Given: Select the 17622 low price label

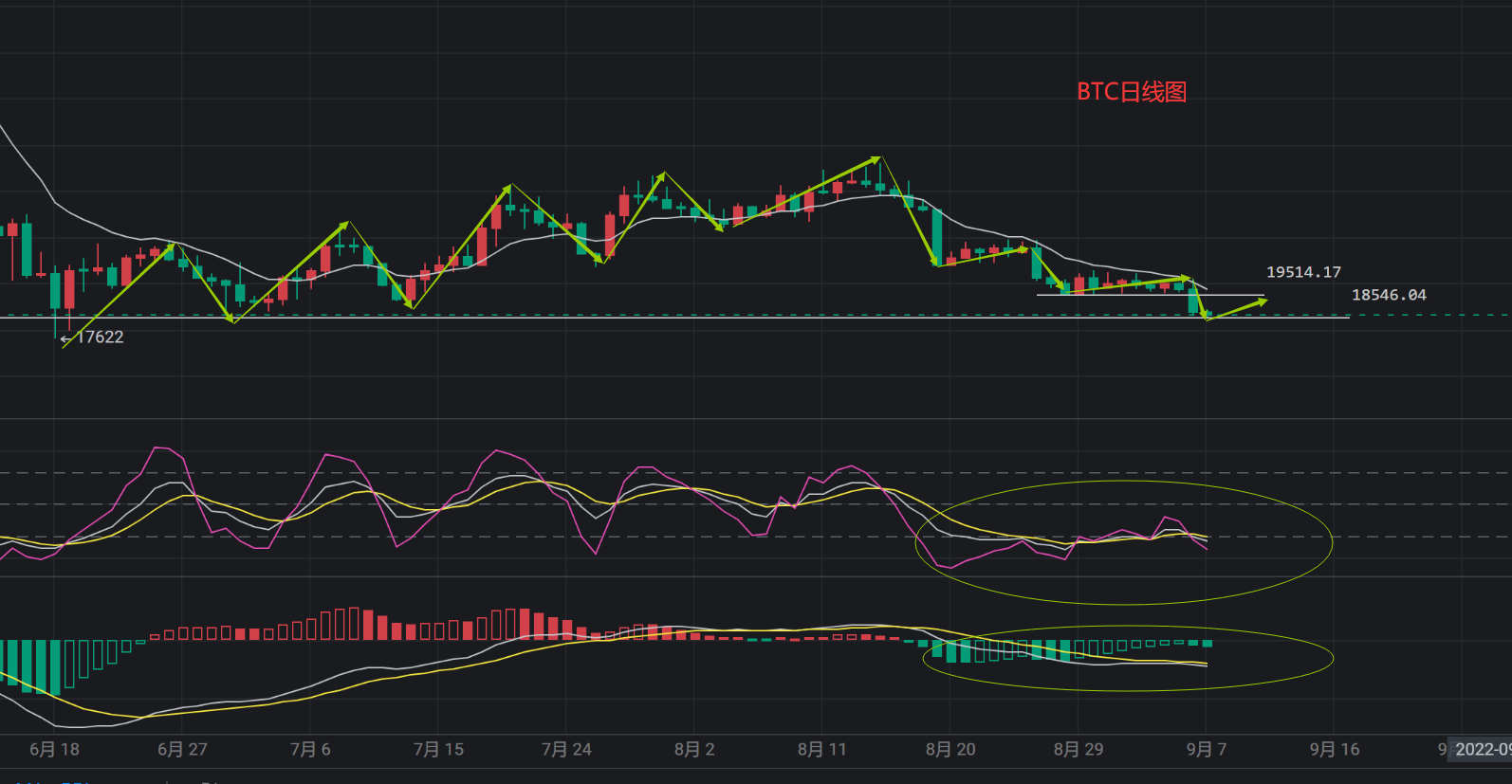Looking at the screenshot, I should (100, 337).
